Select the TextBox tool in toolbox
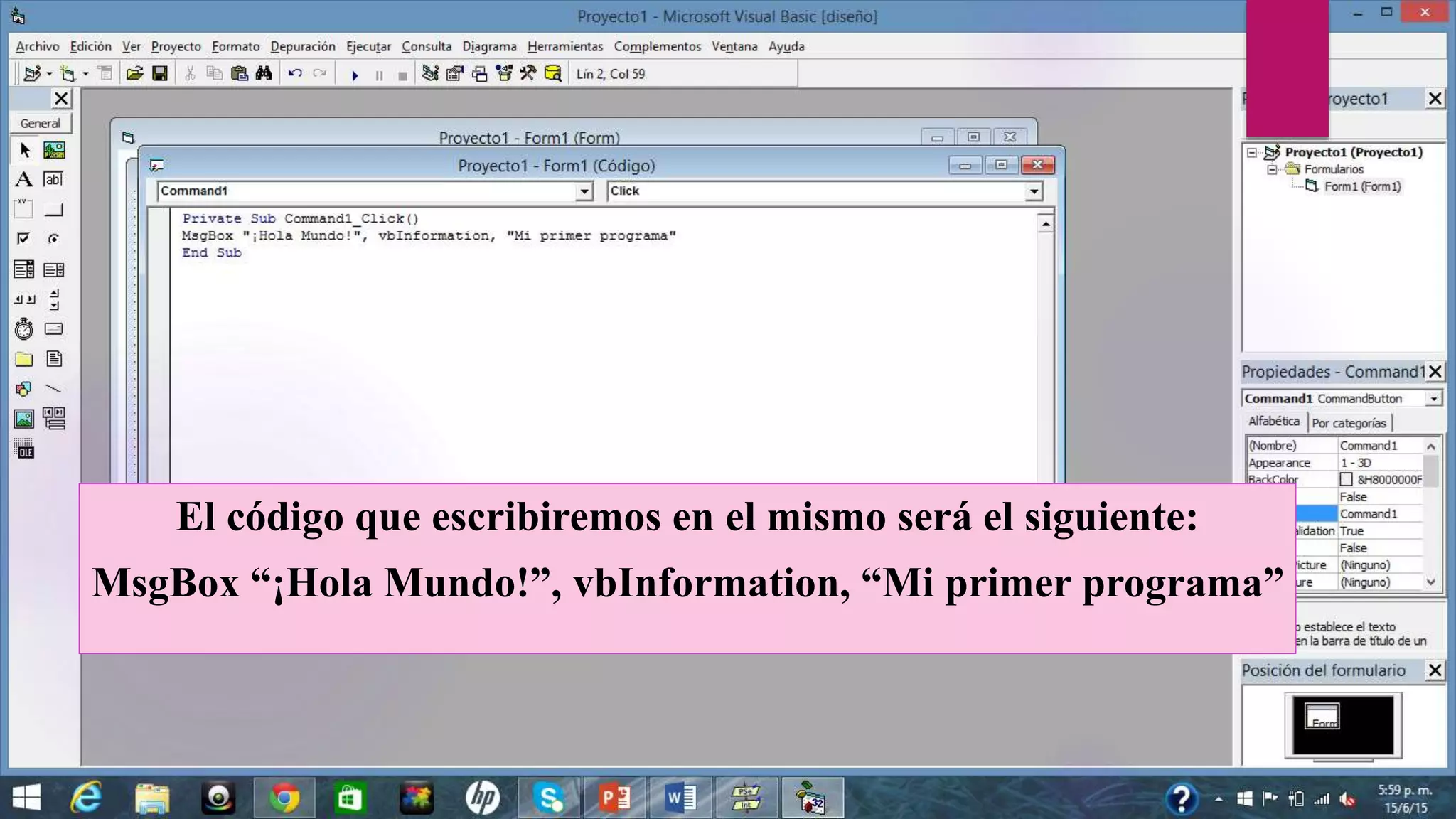The height and width of the screenshot is (819, 1456). [x=54, y=179]
